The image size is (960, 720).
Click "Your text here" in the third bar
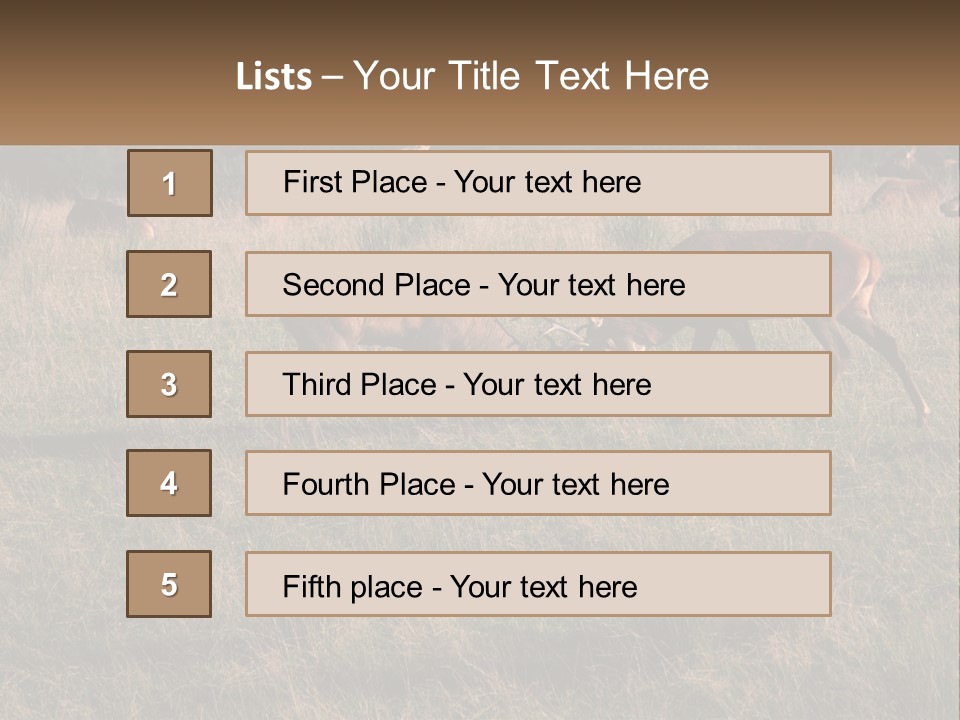pyautogui.click(x=557, y=385)
